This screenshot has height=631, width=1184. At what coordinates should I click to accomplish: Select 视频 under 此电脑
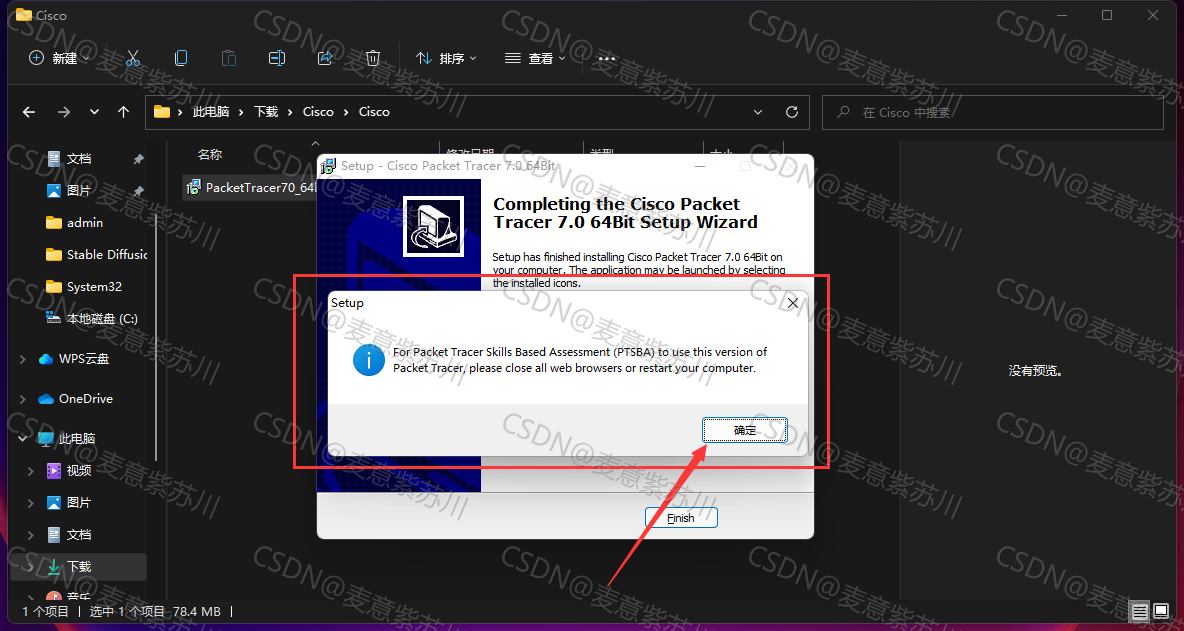coord(79,470)
